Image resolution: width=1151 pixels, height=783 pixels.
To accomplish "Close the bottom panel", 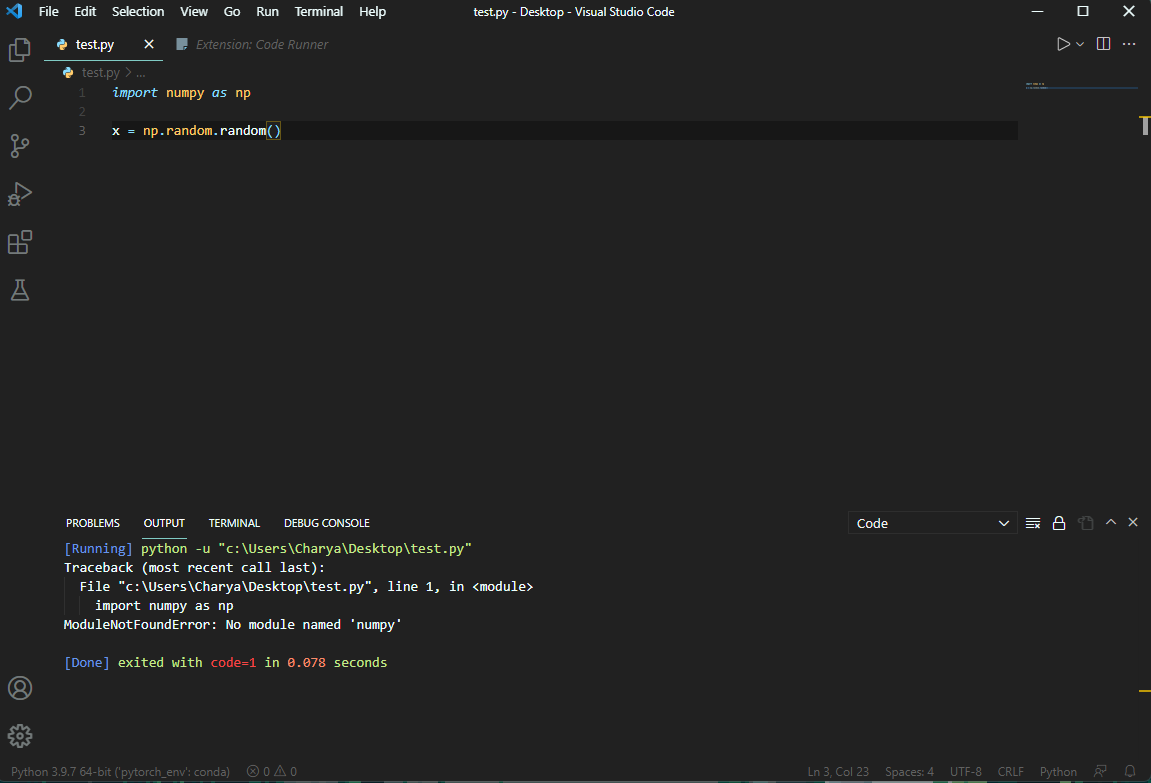I will (x=1133, y=522).
